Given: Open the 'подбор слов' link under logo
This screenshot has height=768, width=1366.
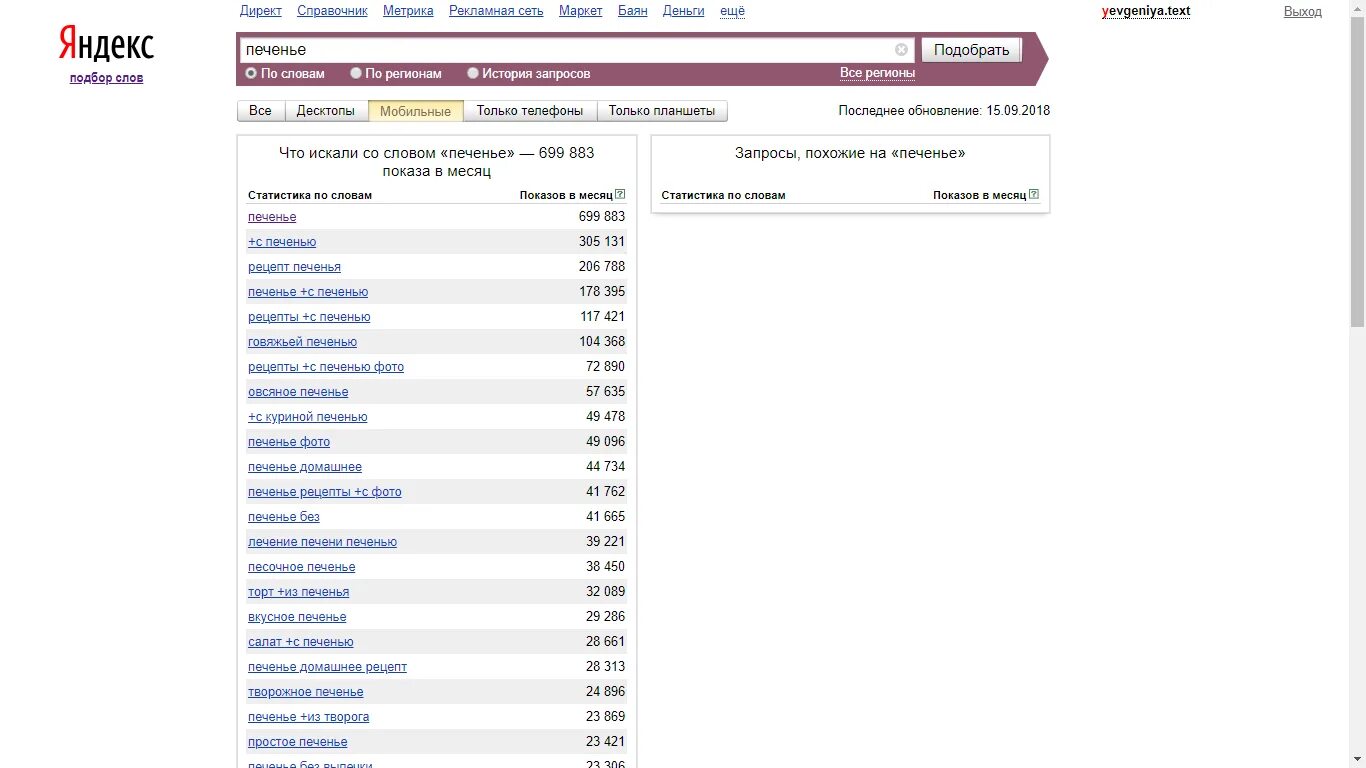Looking at the screenshot, I should click(107, 78).
